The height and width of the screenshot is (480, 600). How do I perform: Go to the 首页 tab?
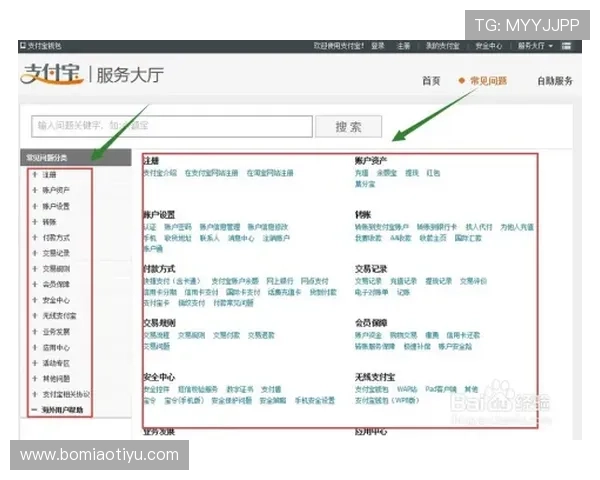(431, 81)
